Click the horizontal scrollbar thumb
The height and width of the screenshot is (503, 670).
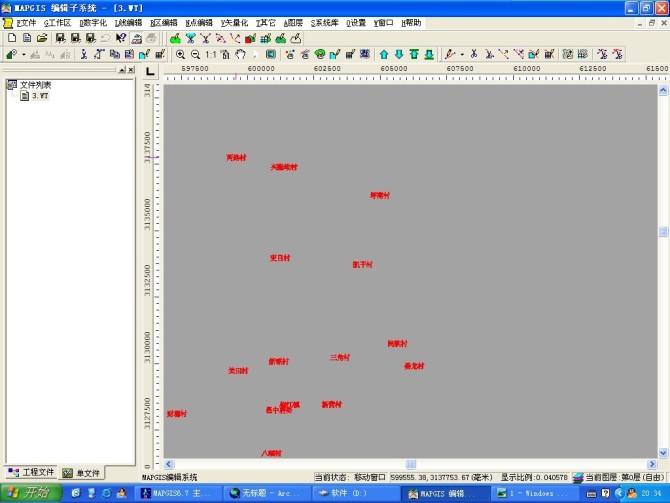(x=410, y=464)
